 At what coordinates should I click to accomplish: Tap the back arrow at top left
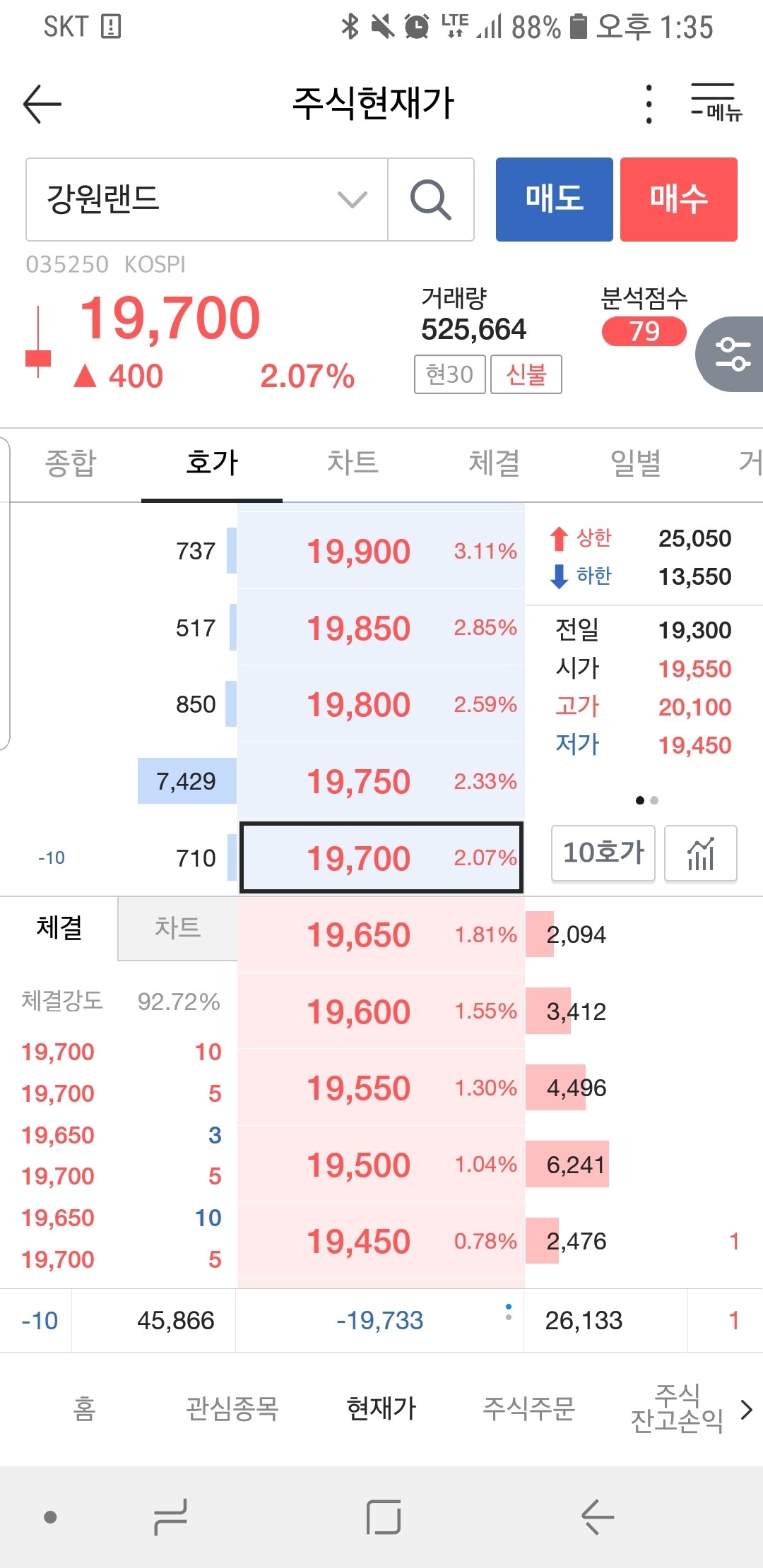click(x=40, y=103)
